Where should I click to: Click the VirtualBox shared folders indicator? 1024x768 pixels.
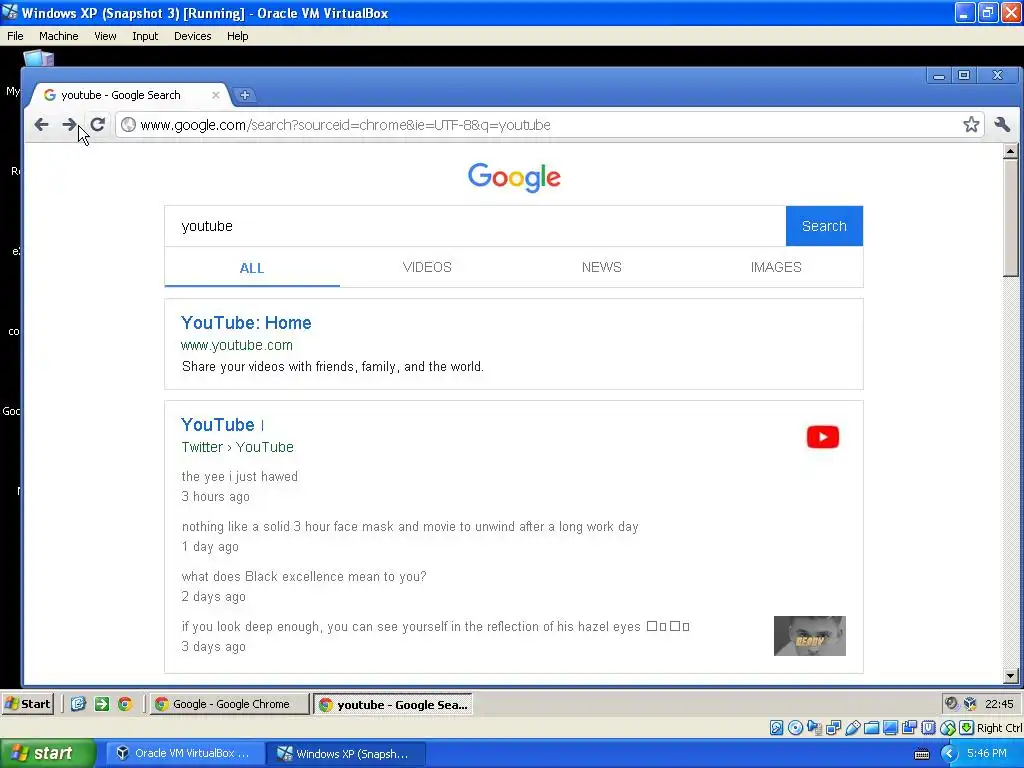point(871,728)
